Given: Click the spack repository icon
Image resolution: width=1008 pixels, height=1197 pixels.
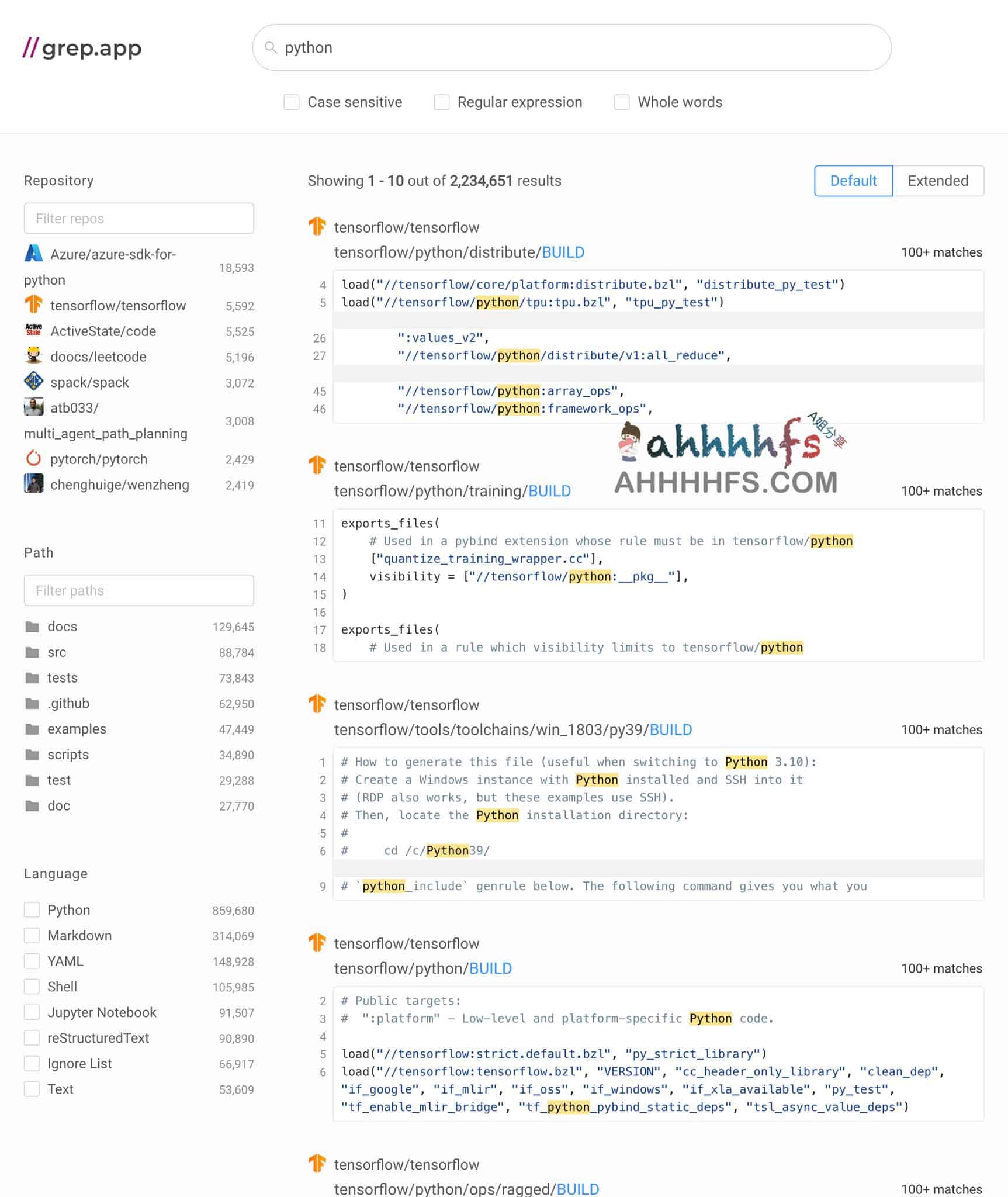Looking at the screenshot, I should tap(34, 382).
